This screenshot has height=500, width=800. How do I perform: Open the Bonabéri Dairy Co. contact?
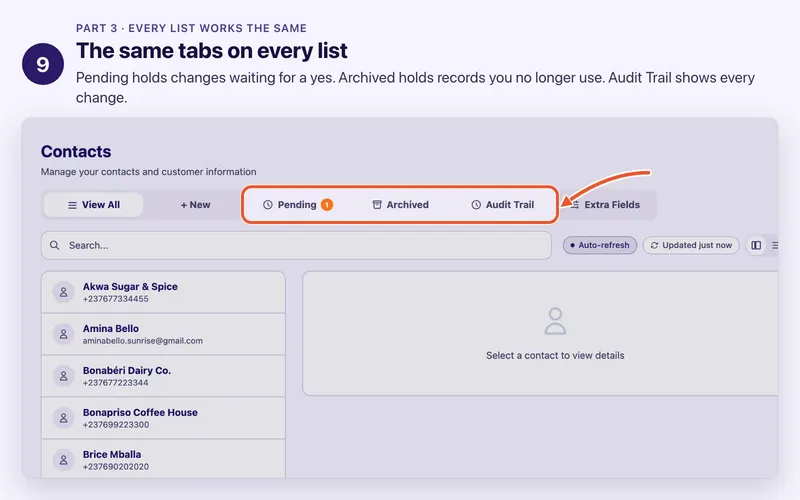coord(163,376)
